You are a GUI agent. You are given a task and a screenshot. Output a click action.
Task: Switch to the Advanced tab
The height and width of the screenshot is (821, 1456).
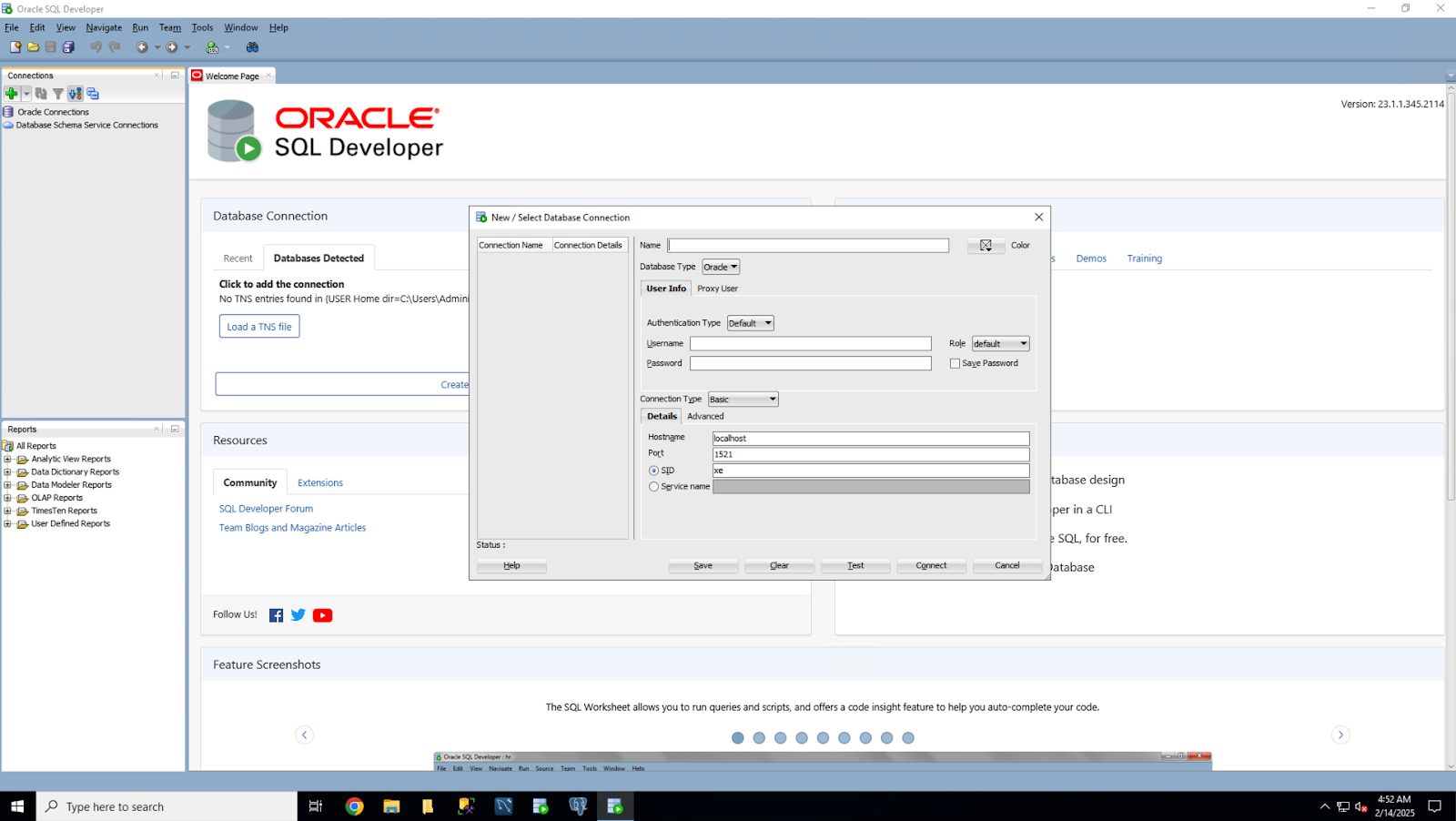pos(705,416)
